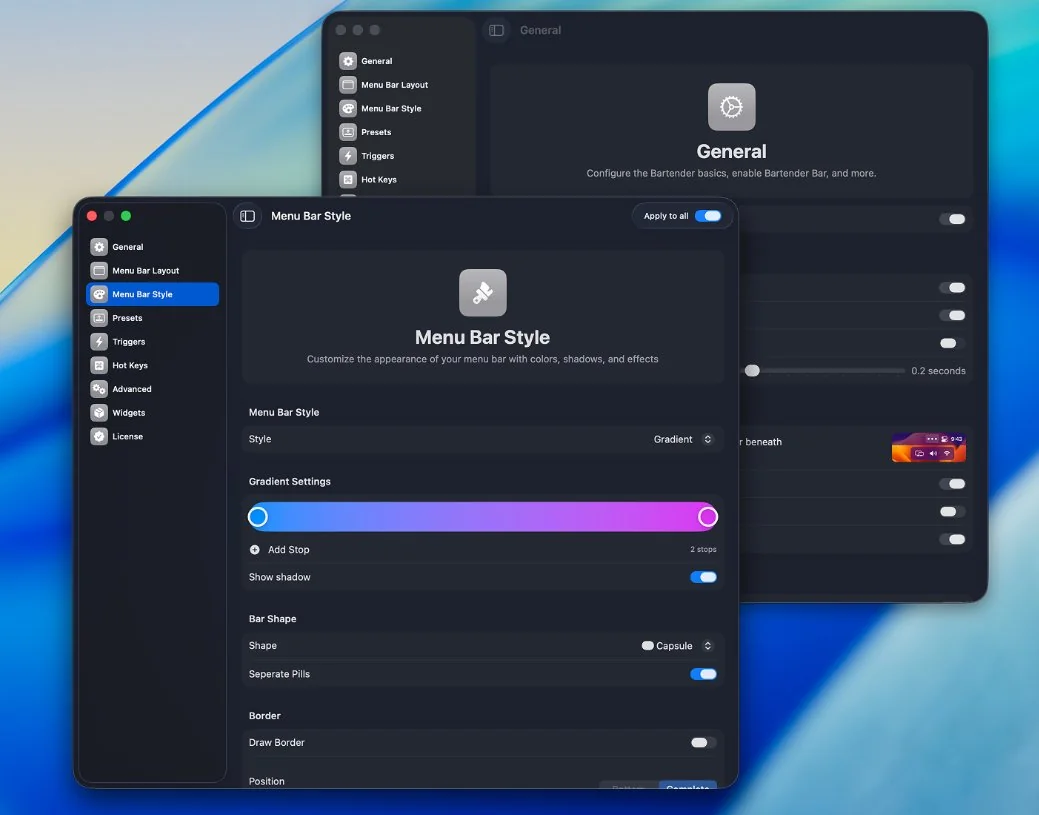Click Hot Keys icon in back window sidebar

point(348,180)
